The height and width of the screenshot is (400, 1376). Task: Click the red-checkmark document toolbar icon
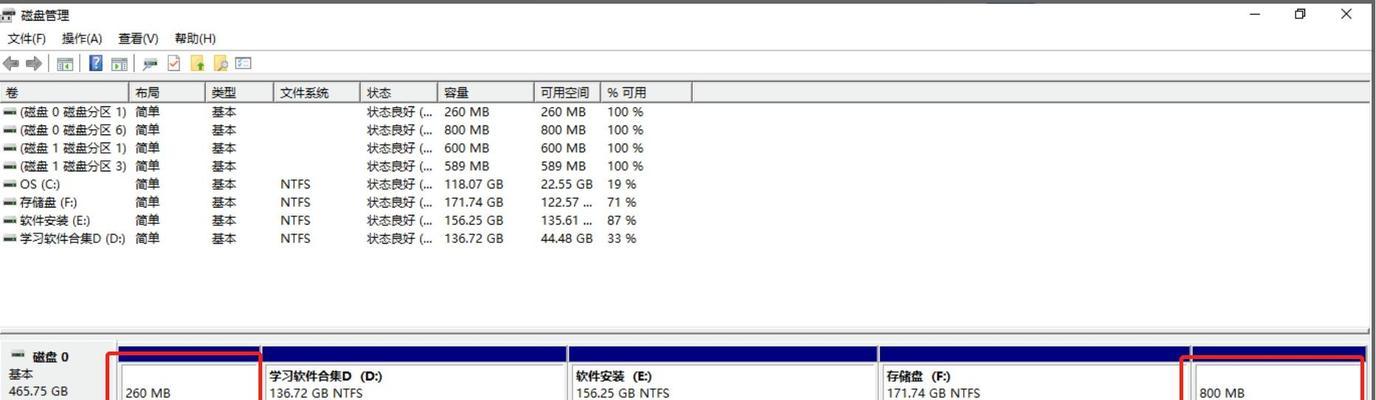point(174,64)
